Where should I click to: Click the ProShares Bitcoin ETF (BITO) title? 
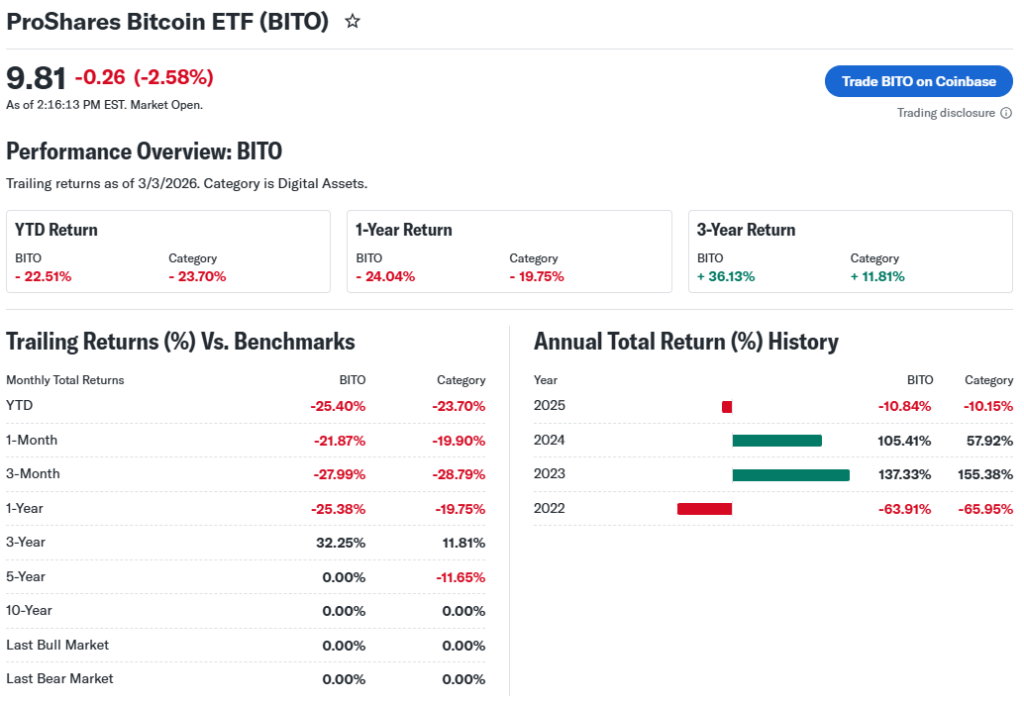(168, 21)
